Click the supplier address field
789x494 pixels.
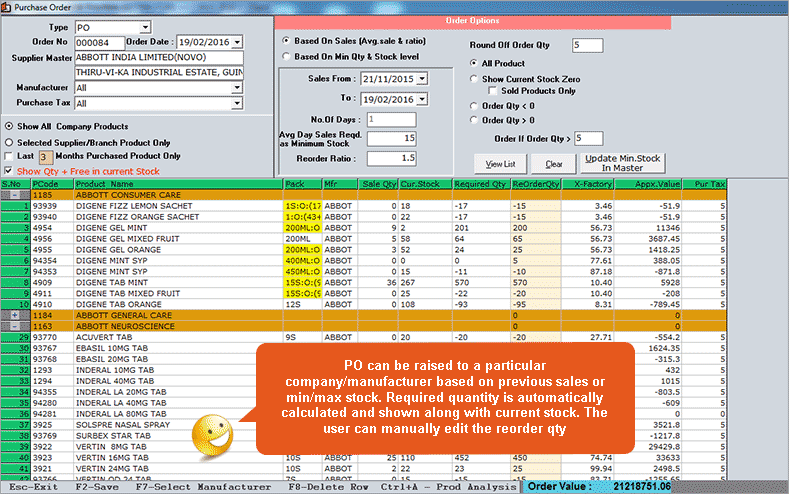159,73
